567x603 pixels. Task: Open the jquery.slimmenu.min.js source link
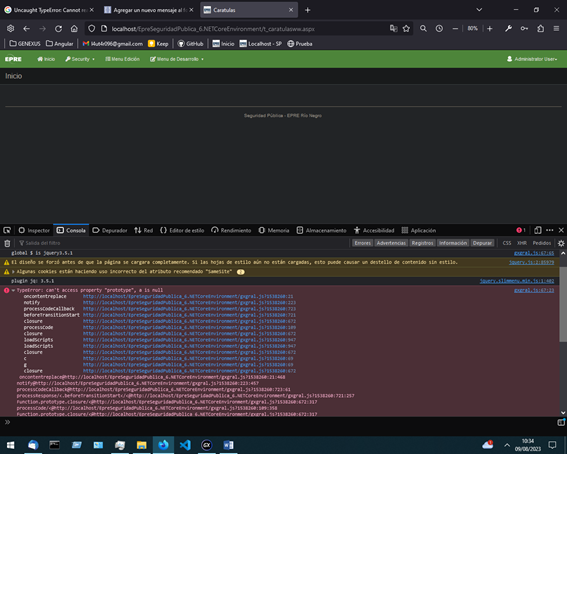coord(517,281)
